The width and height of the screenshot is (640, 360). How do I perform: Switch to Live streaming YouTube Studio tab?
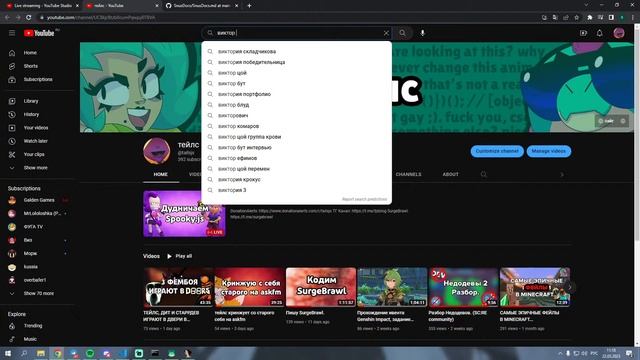[x=42, y=6]
